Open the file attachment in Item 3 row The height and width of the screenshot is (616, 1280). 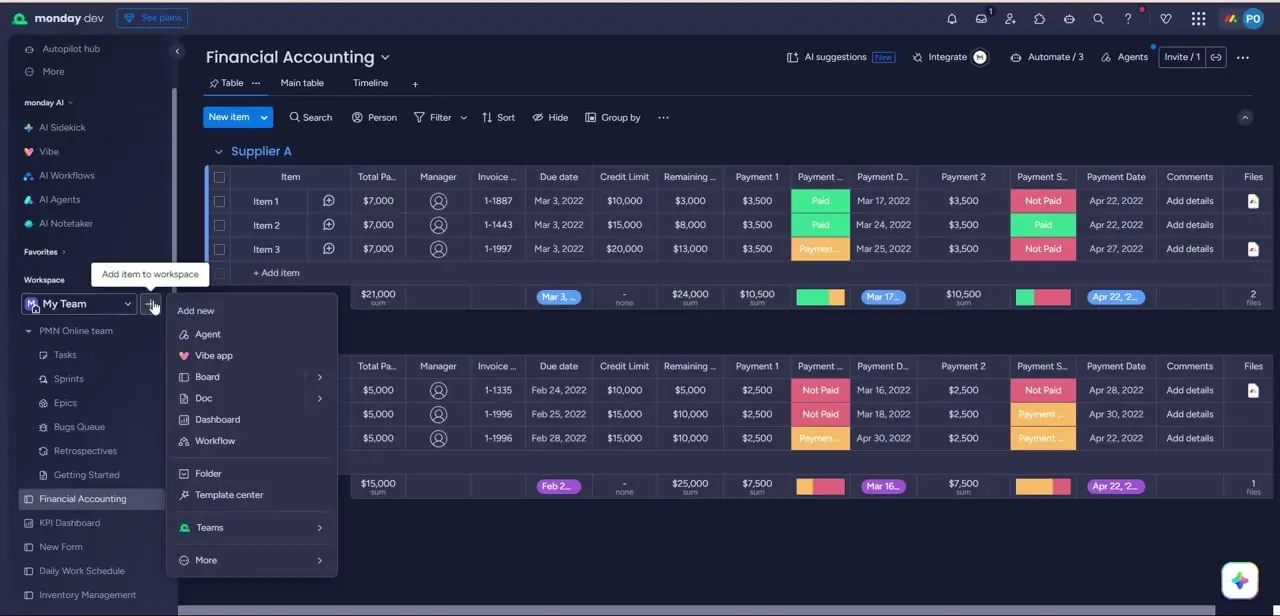[x=1253, y=249]
